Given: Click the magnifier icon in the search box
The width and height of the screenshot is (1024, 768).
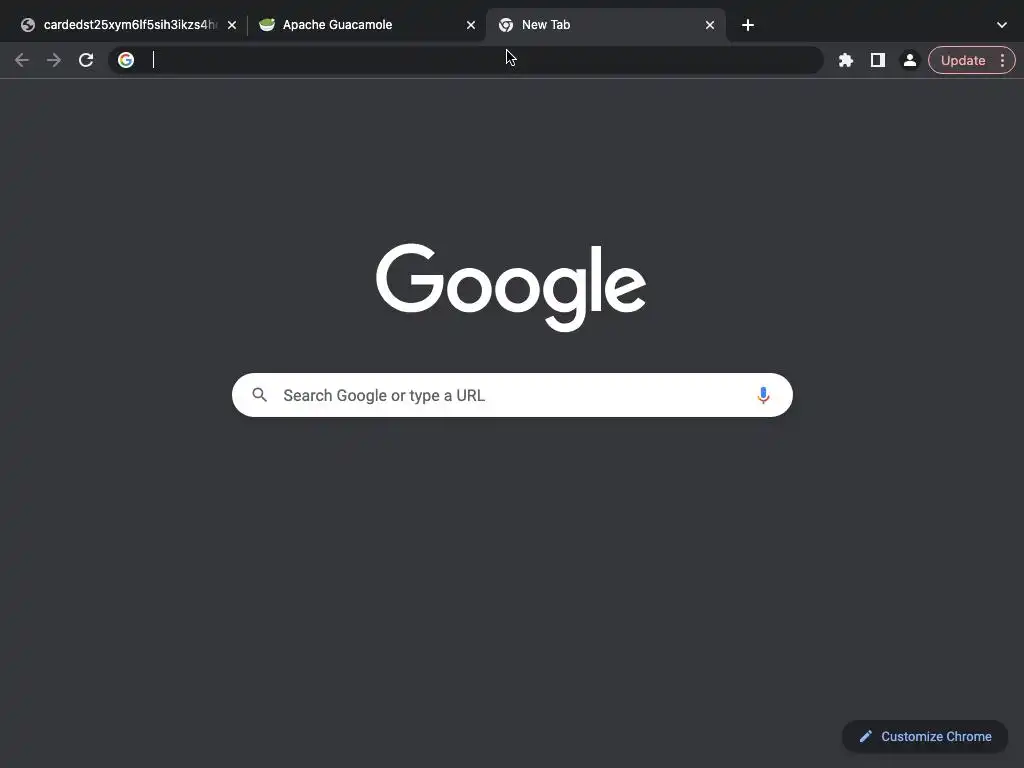Looking at the screenshot, I should (260, 395).
